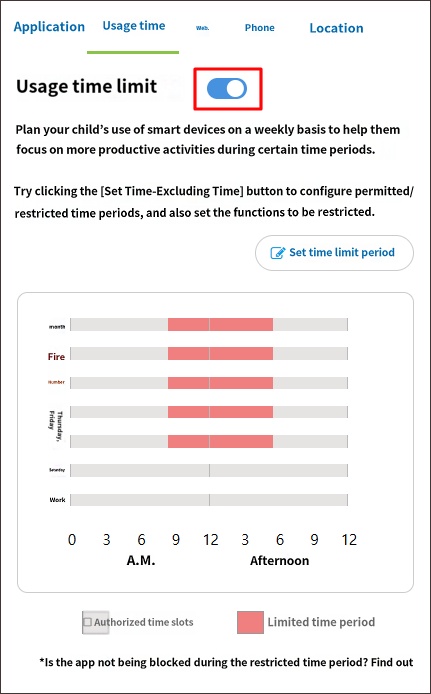Click the A.M. axis label

(x=141, y=561)
